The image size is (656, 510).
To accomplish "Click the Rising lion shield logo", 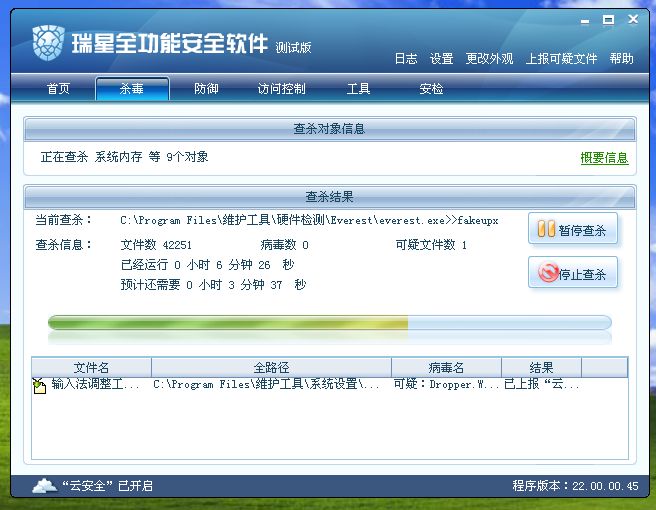I will pos(48,43).
